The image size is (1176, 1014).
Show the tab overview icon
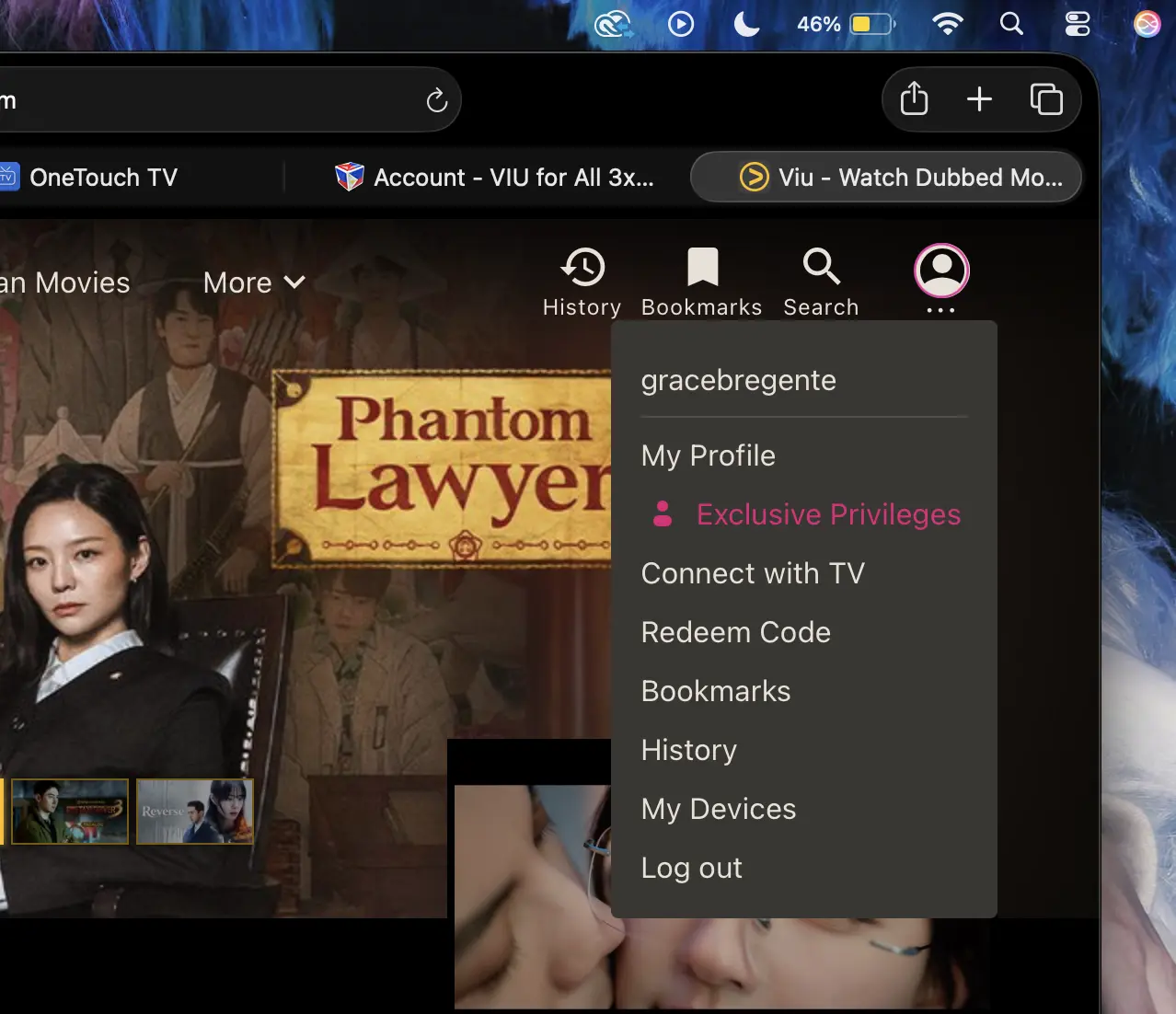(x=1046, y=98)
